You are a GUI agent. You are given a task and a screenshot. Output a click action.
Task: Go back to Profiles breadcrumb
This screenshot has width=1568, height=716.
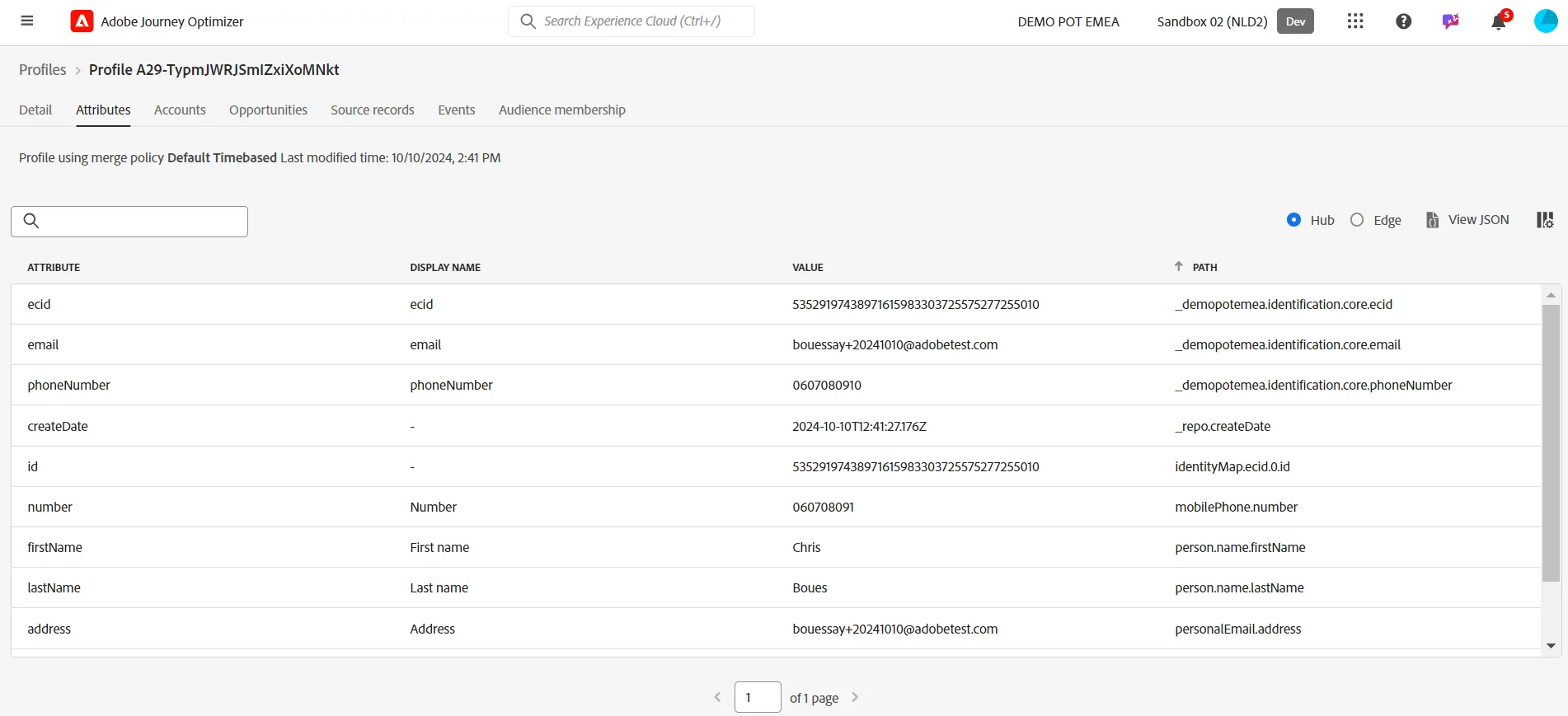coord(43,70)
